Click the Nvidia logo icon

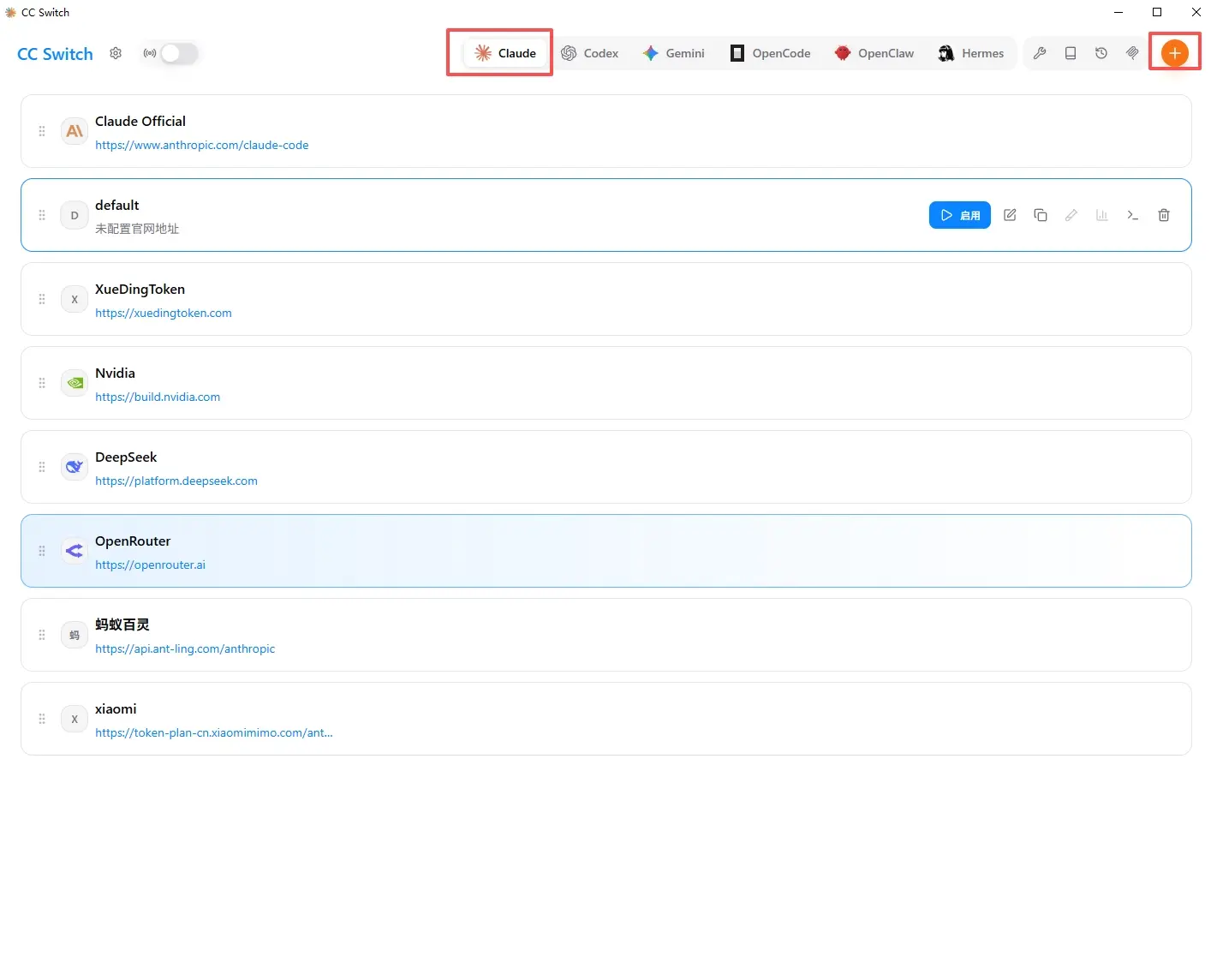tap(75, 383)
